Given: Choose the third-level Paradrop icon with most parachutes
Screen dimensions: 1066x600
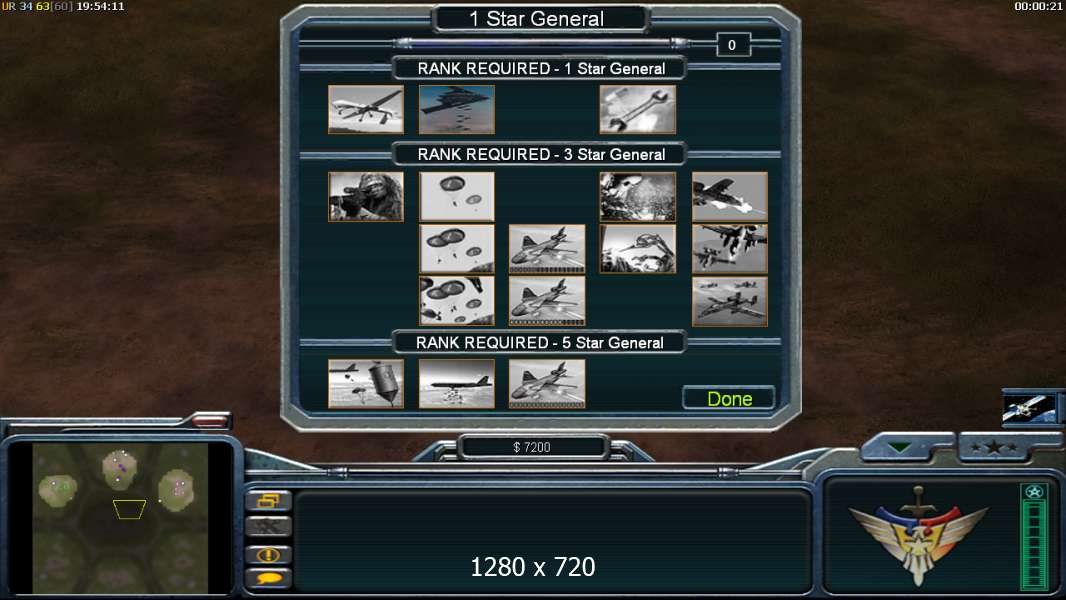Looking at the screenshot, I should [457, 301].
